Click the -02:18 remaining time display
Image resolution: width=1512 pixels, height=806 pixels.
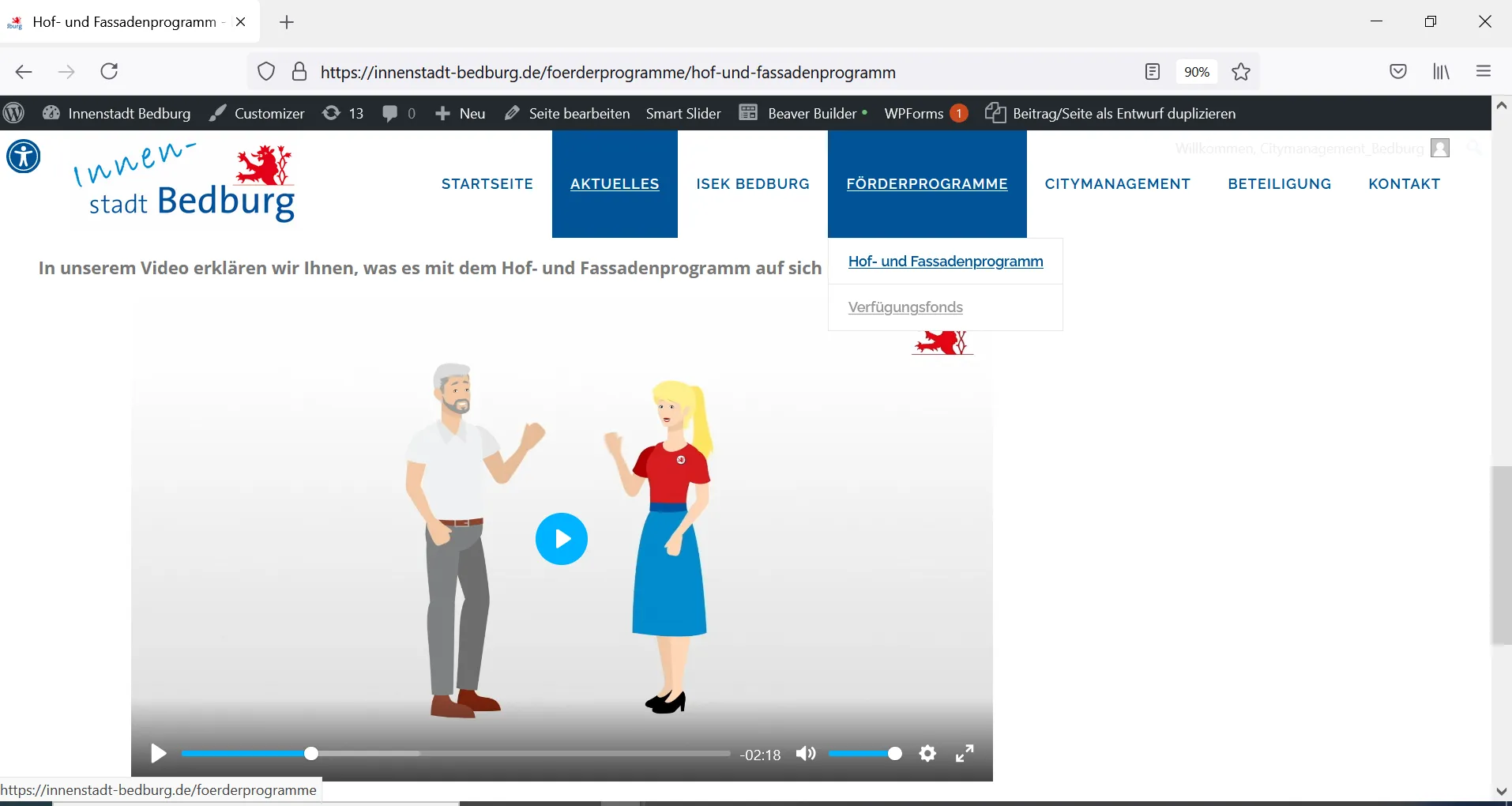(760, 755)
